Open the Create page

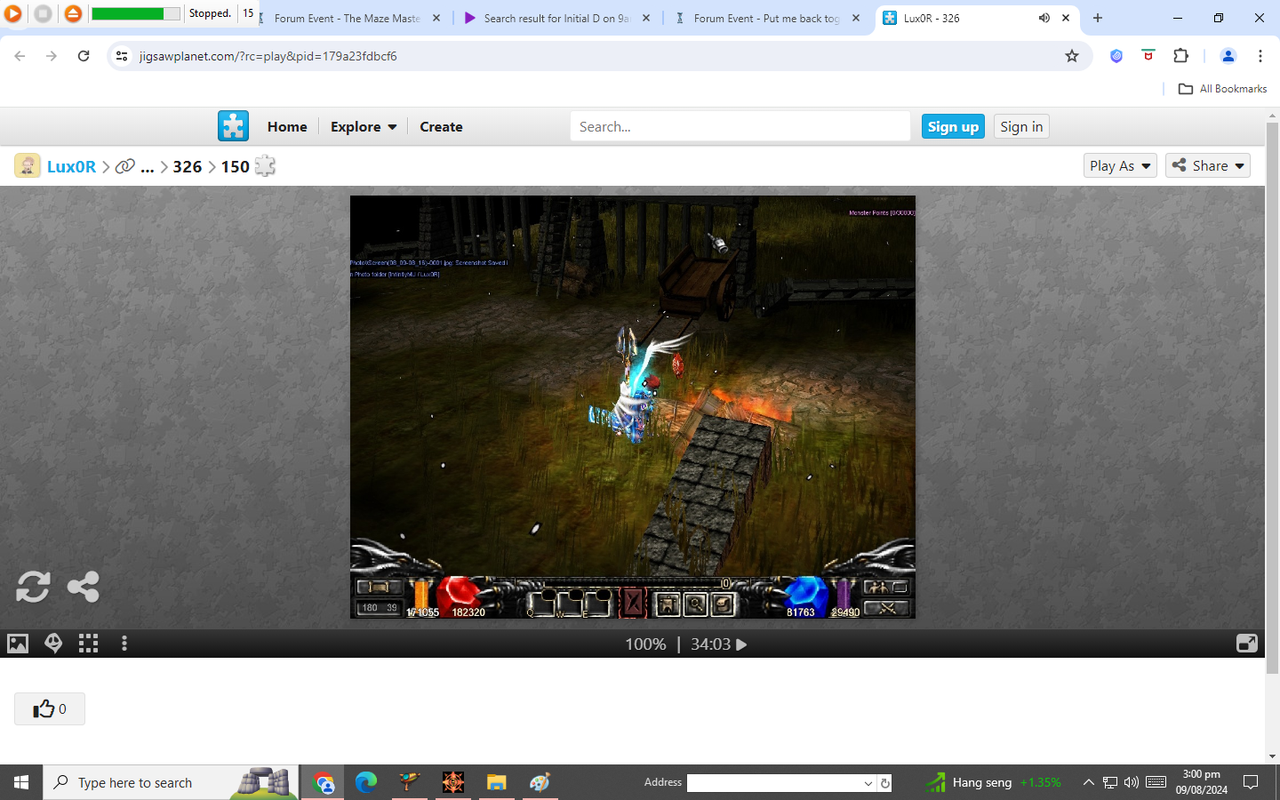coord(441,126)
